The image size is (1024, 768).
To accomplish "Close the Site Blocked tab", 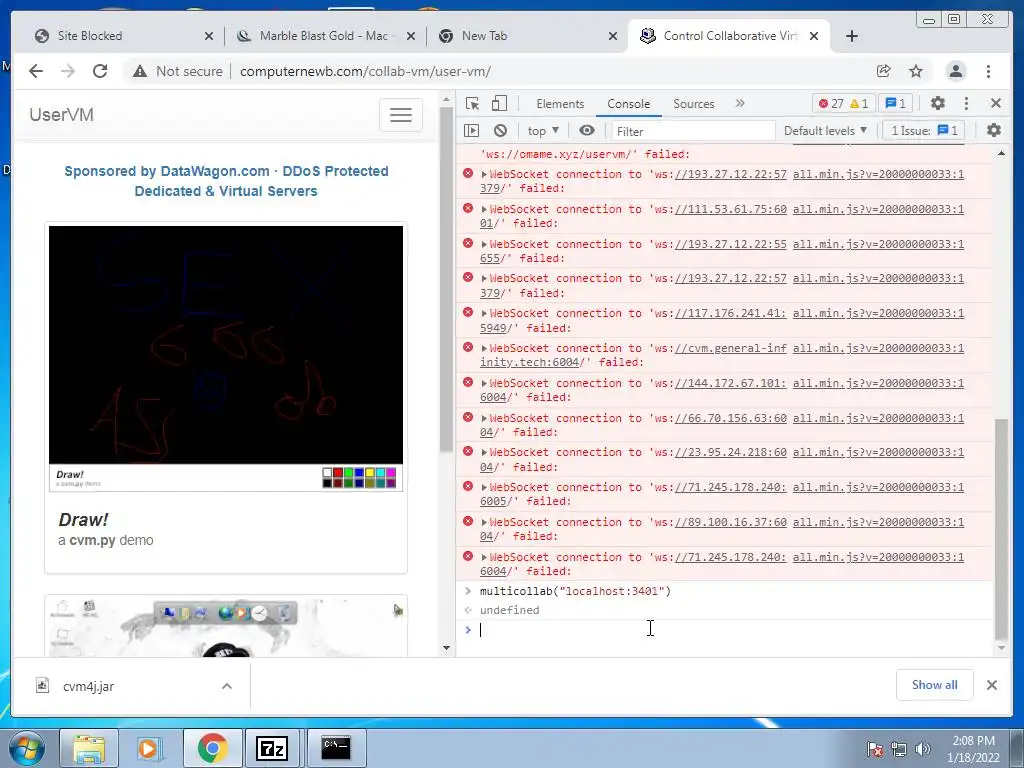I will tap(209, 36).
